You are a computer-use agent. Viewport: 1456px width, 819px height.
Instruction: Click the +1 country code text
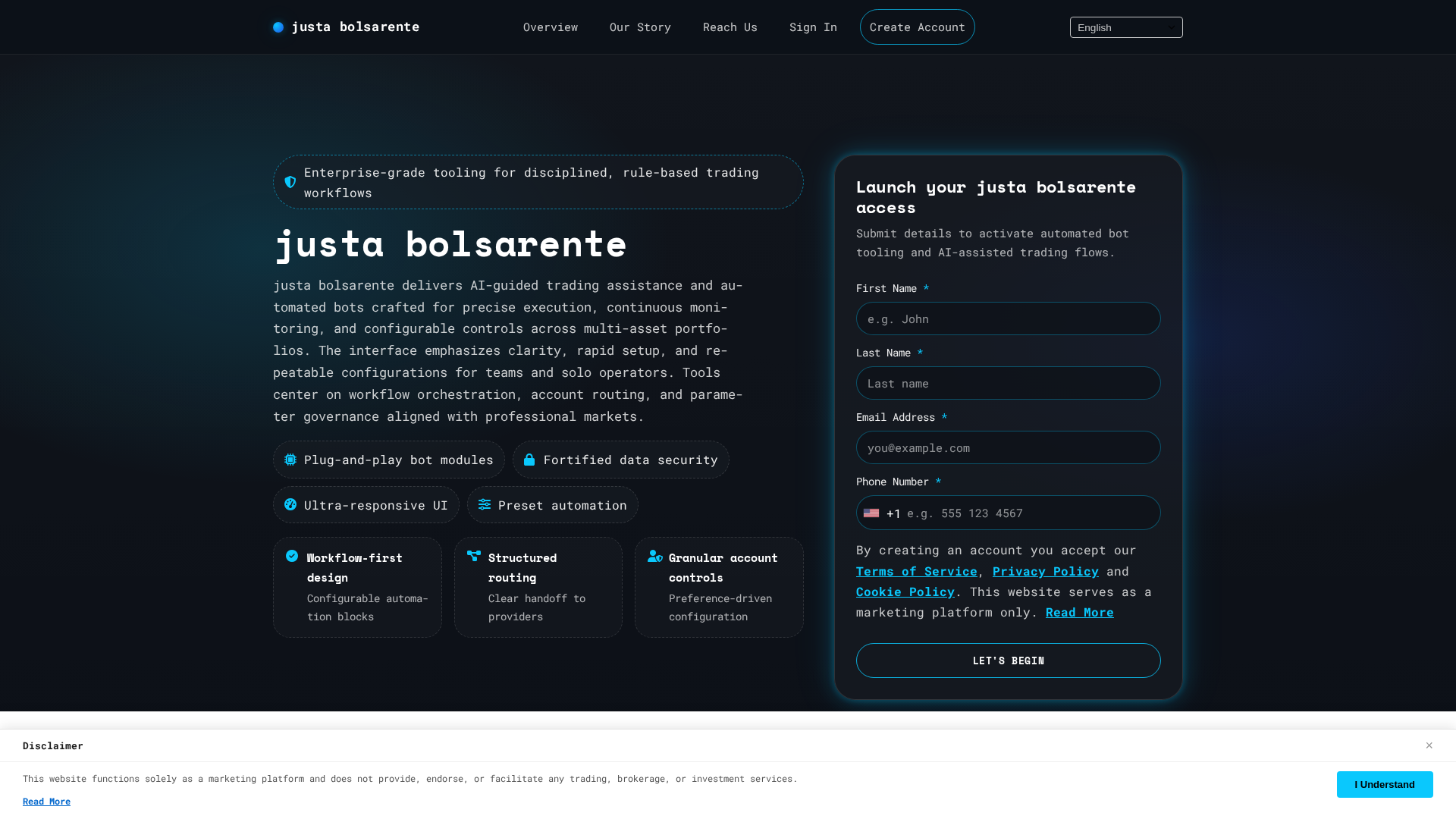[893, 513]
